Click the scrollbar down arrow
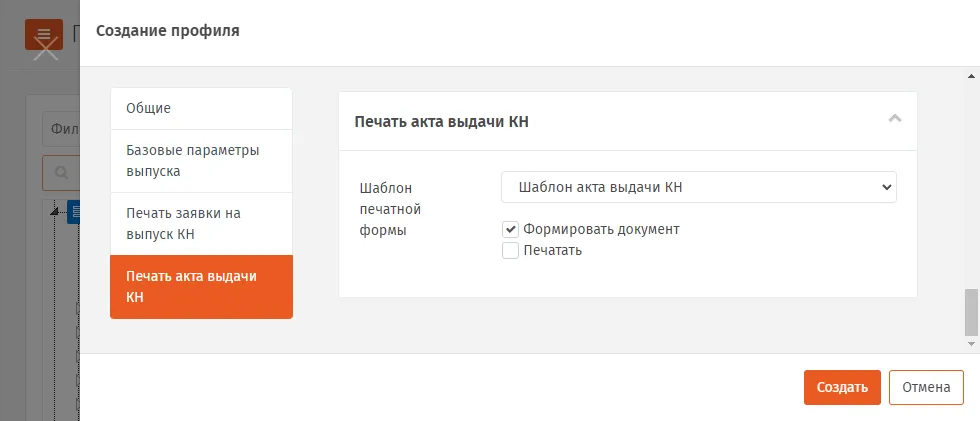Viewport: 980px width, 421px height. [x=971, y=344]
